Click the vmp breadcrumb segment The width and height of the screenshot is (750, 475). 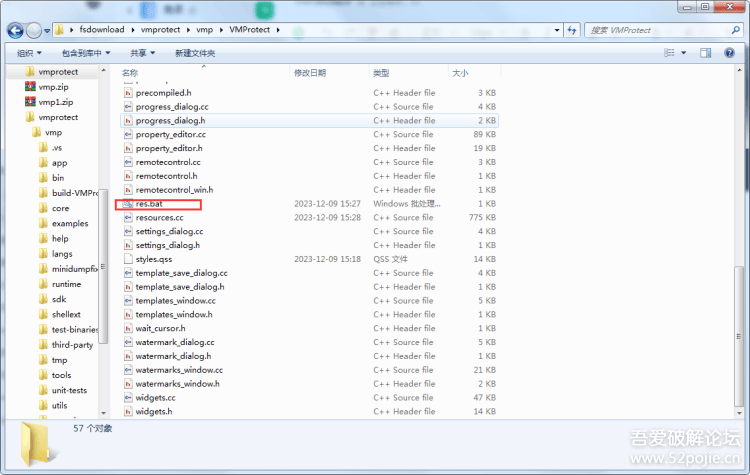tap(204, 30)
